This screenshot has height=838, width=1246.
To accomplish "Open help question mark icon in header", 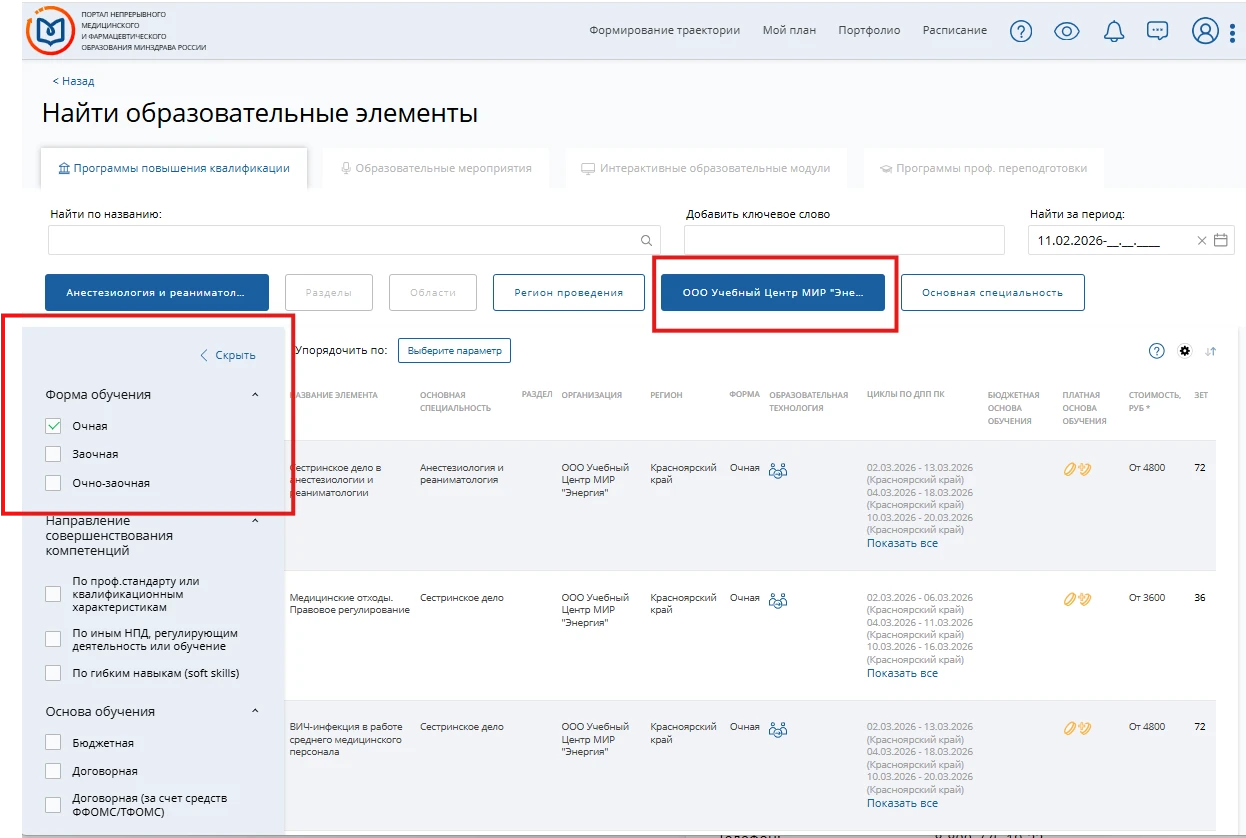I will point(1020,31).
